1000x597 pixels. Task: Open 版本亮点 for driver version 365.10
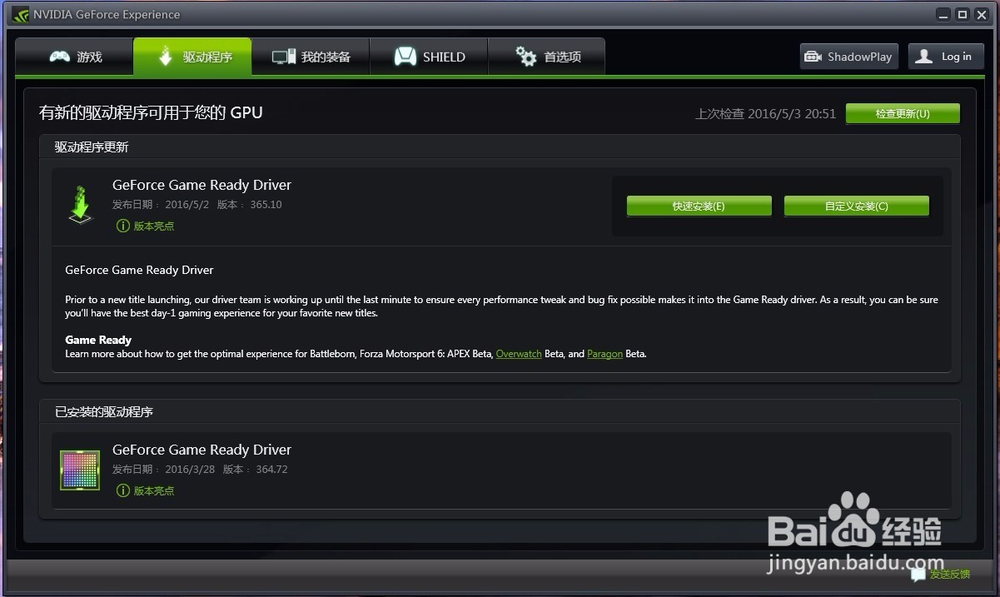click(x=154, y=226)
